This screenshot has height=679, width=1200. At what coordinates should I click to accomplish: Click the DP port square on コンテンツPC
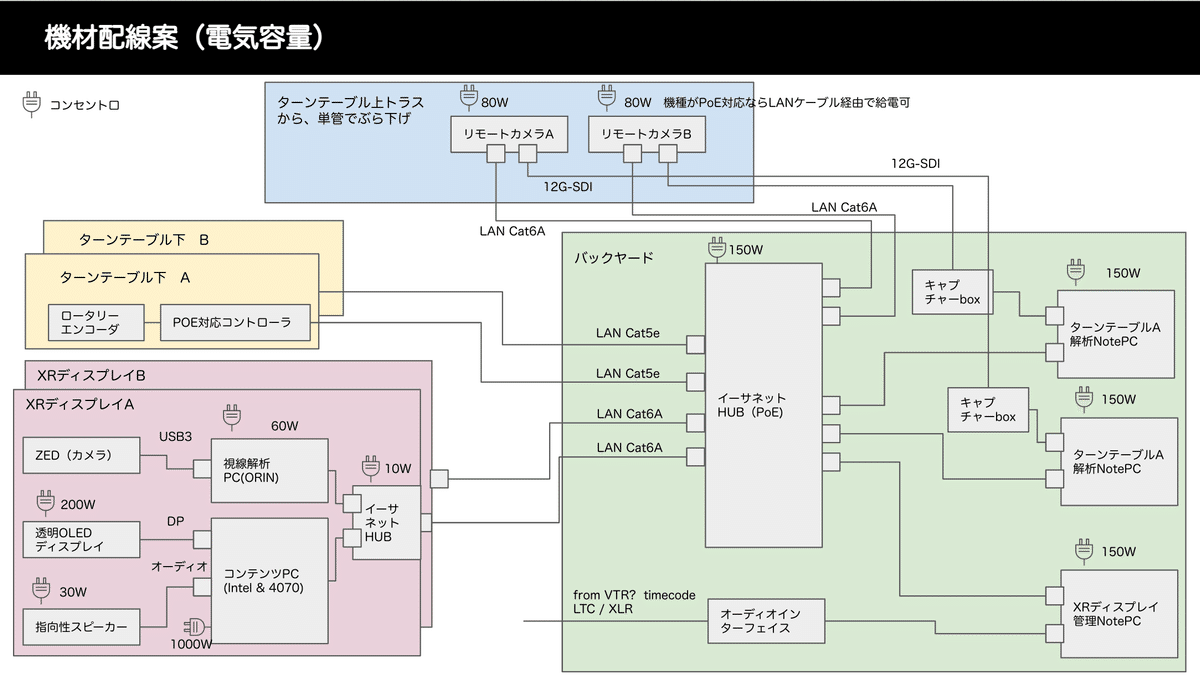(202, 539)
